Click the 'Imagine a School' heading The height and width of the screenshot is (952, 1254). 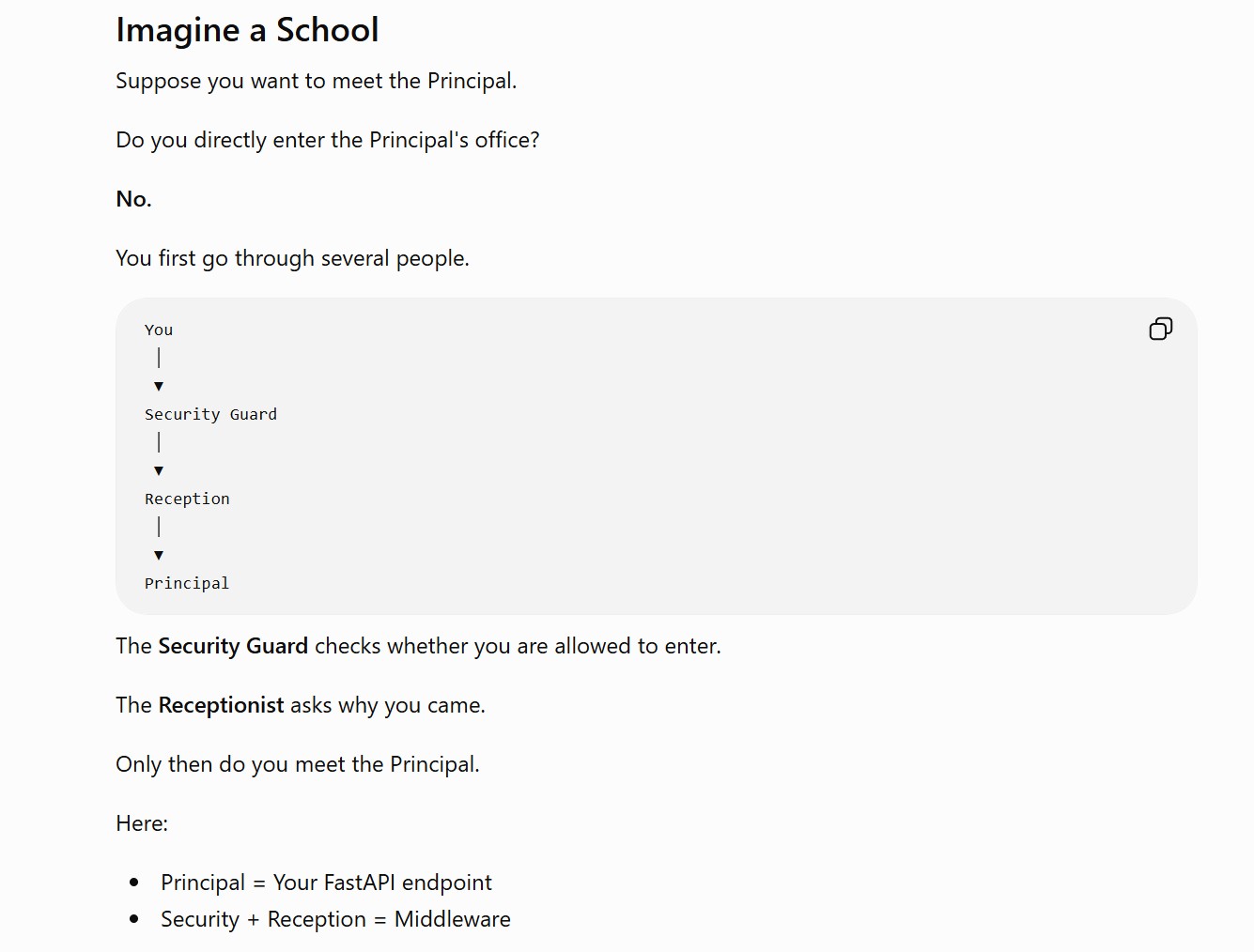click(x=247, y=30)
